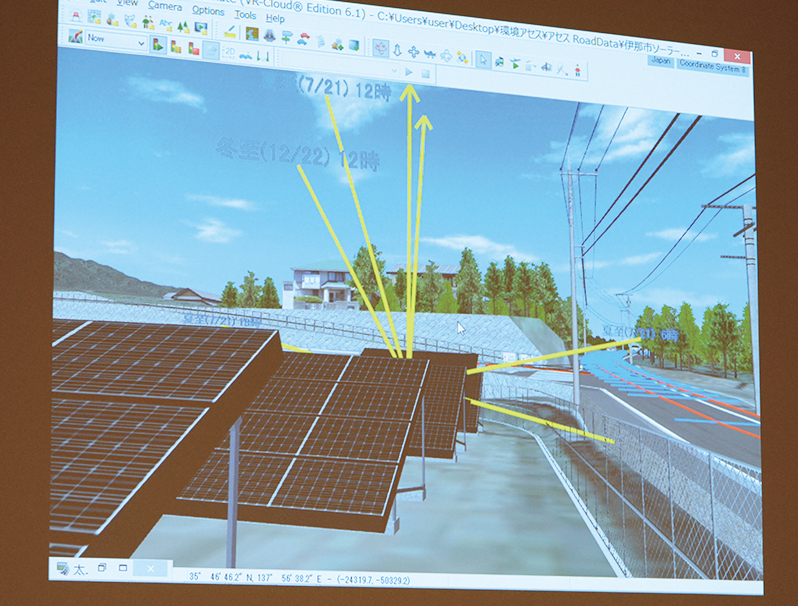The image size is (798, 606).
Task: Restore down the main window
Action: pyautogui.click(x=715, y=53)
